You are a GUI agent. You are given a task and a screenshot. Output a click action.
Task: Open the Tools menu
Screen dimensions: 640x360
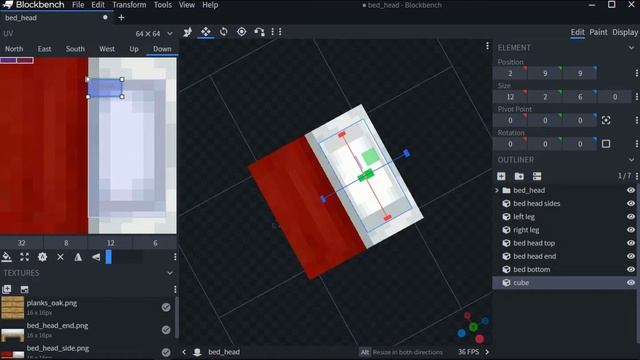pos(162,5)
